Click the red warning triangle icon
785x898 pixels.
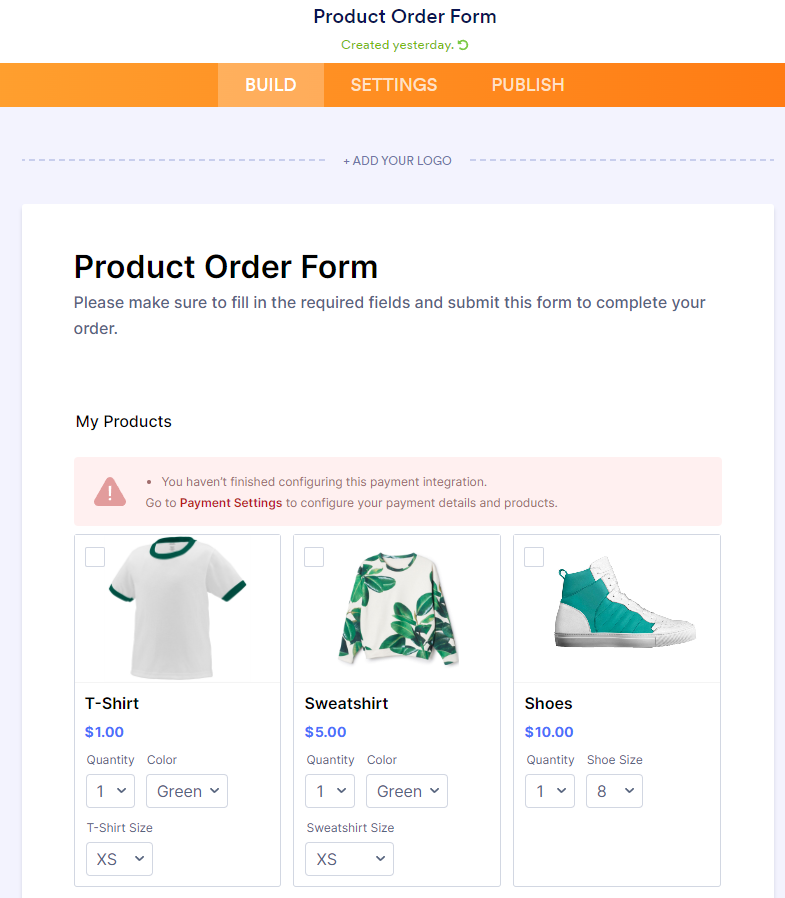pyautogui.click(x=110, y=492)
